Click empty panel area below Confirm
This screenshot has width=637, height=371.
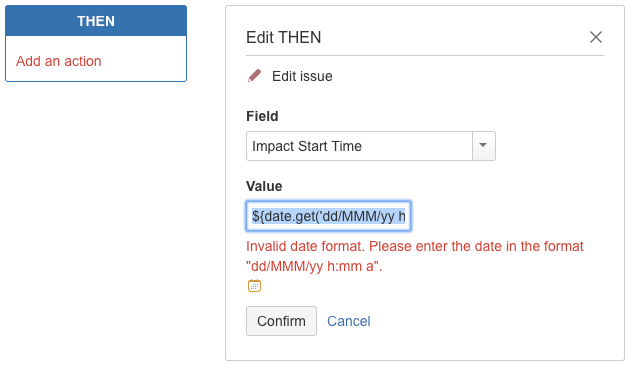coord(425,347)
